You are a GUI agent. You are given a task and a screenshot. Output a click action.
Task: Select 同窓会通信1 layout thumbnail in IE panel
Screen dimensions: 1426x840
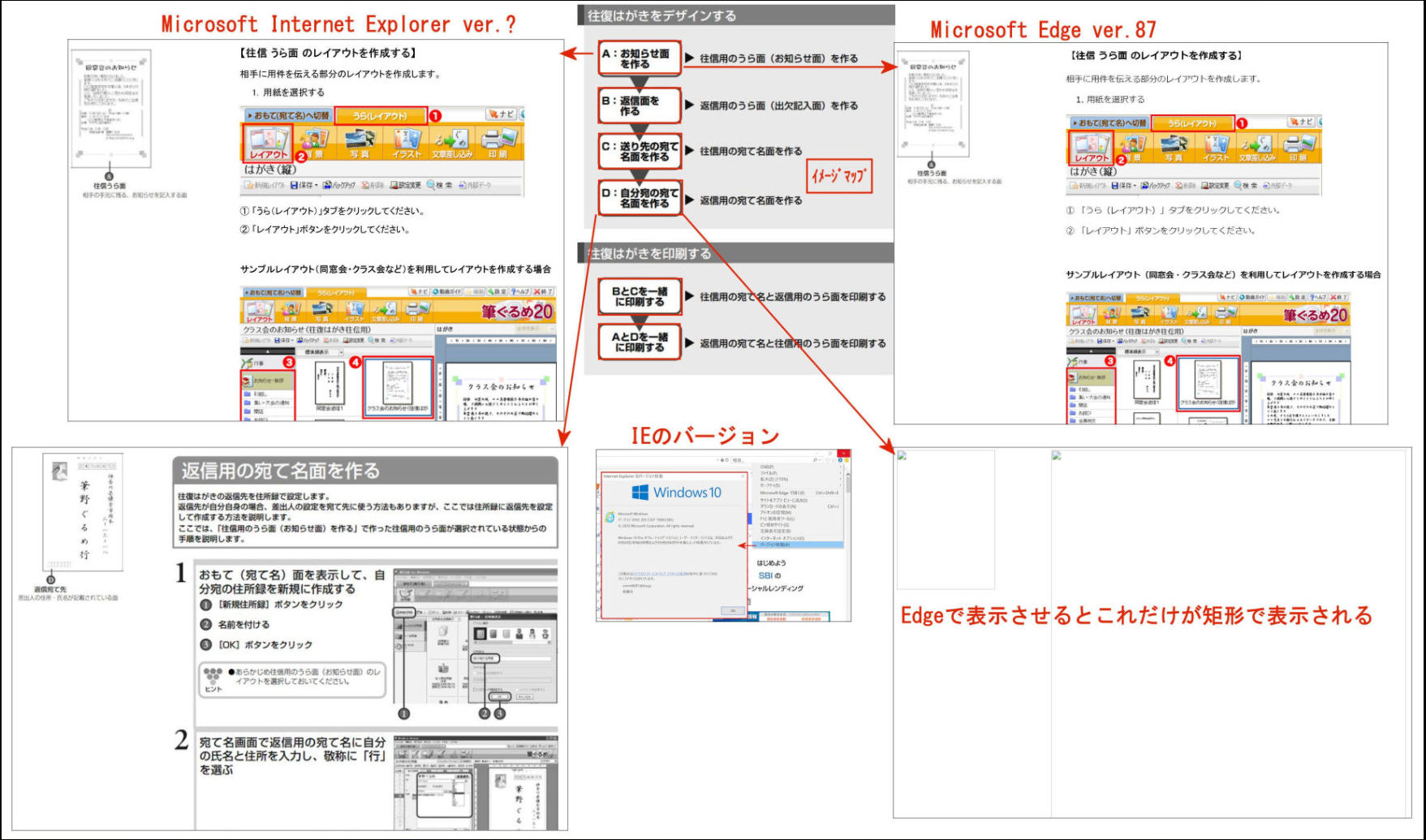point(330,387)
